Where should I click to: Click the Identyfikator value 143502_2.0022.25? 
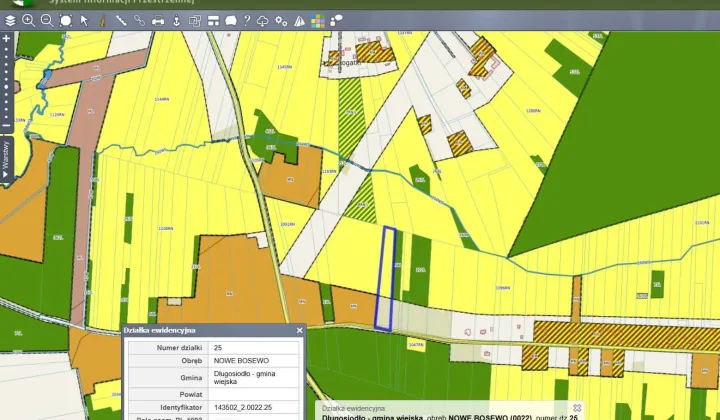243,407
